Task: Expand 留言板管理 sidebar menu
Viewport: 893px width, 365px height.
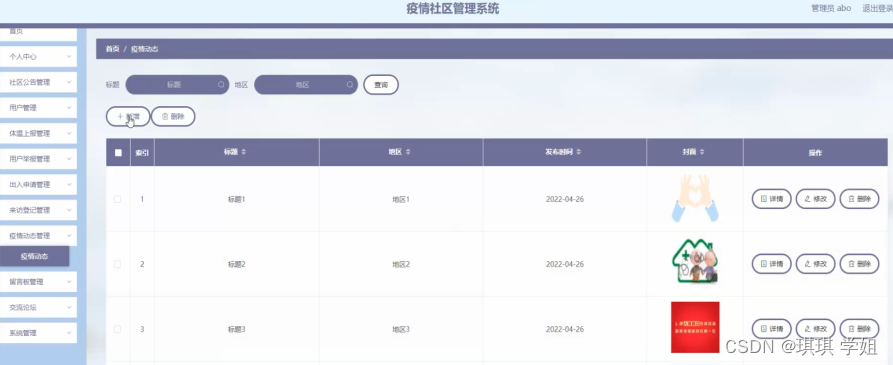Action: click(38, 282)
